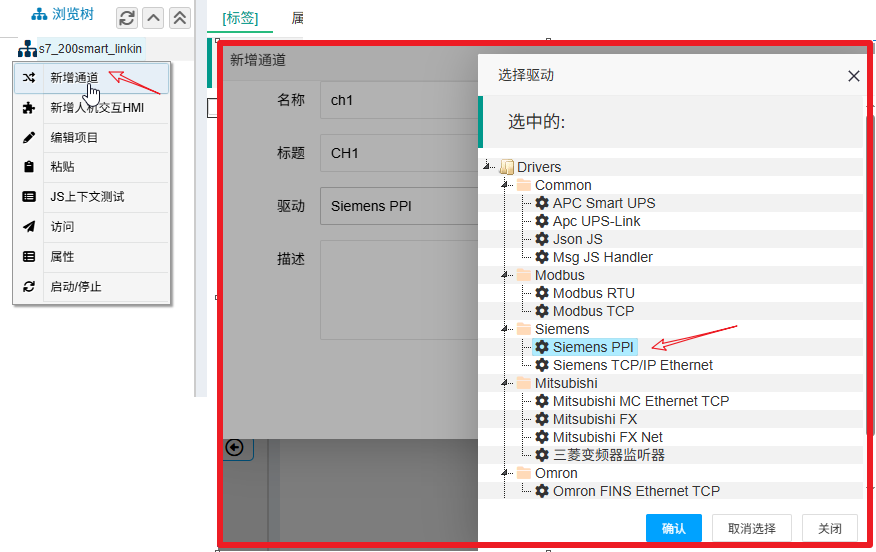
Task: Click the pencil icon next to 编辑项目
Action: (x=28, y=137)
